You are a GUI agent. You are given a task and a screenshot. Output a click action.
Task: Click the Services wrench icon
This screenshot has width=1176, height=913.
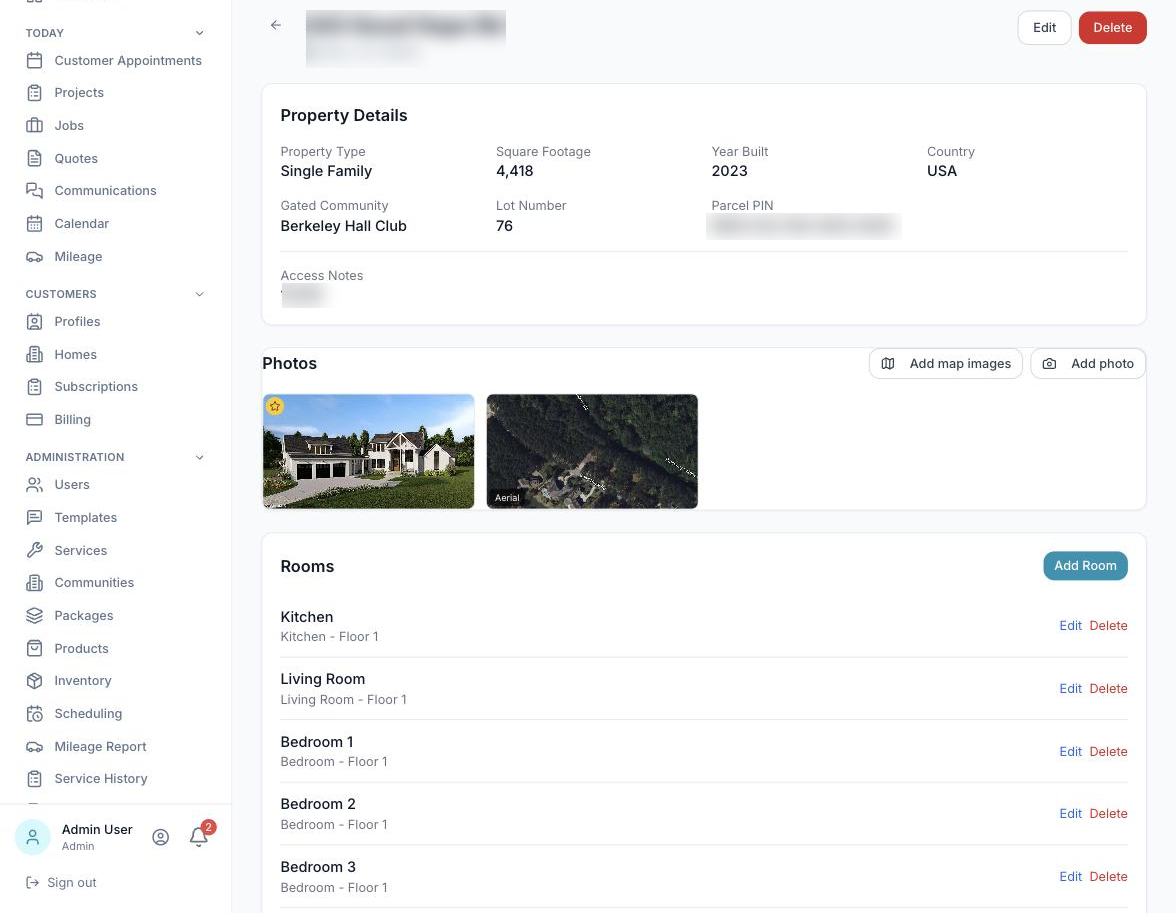34,551
